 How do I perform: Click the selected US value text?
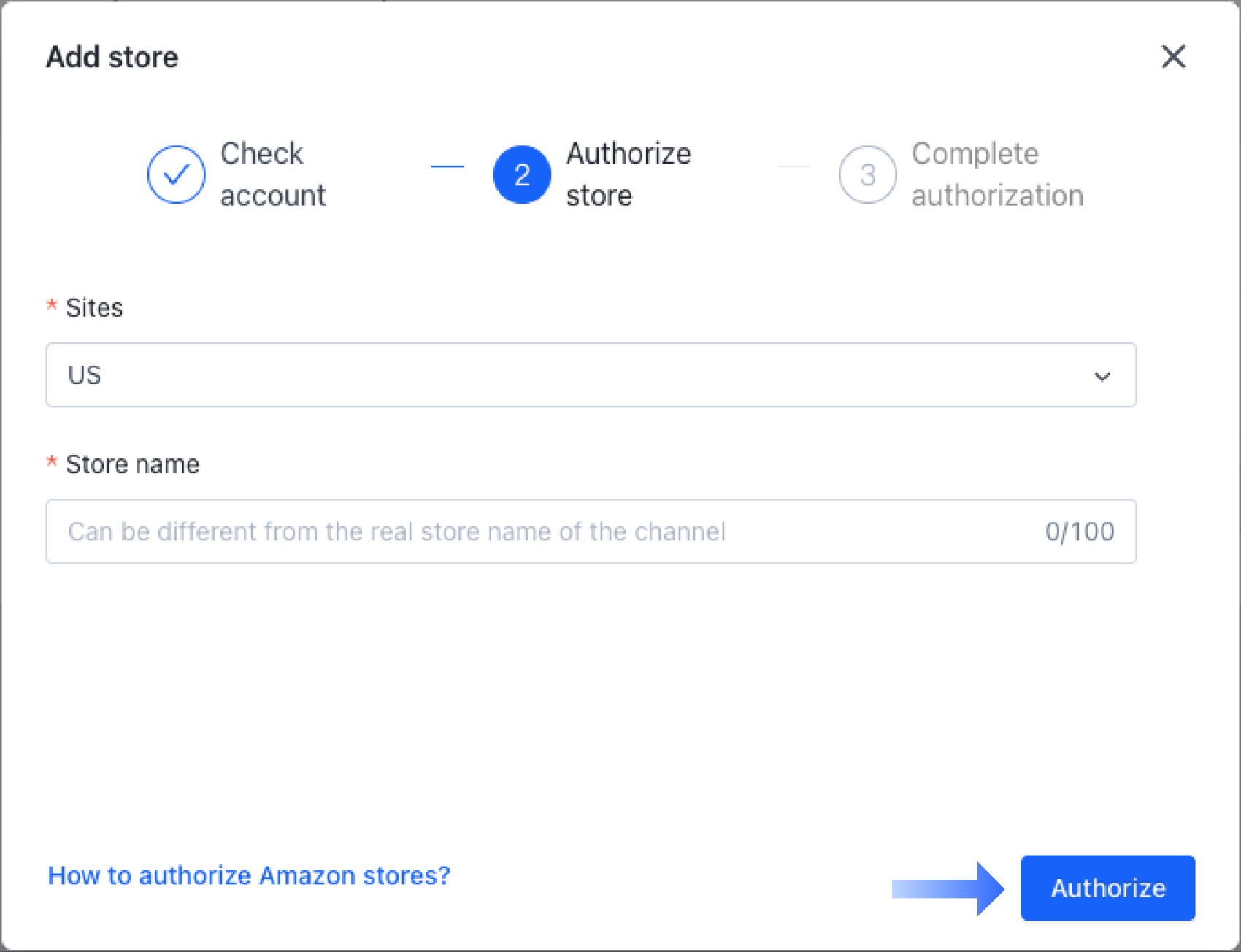click(x=85, y=375)
